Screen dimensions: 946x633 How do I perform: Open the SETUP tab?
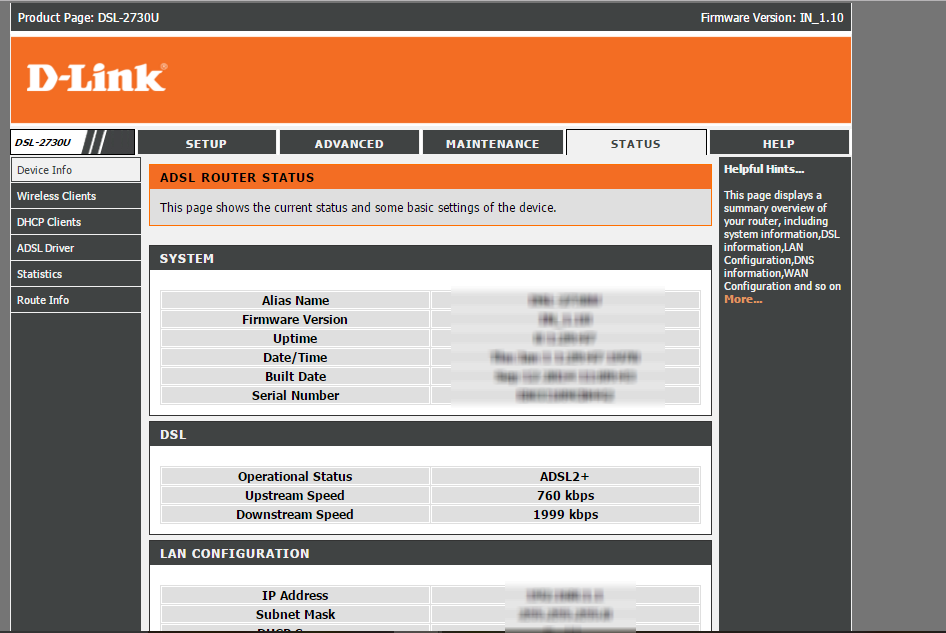206,144
